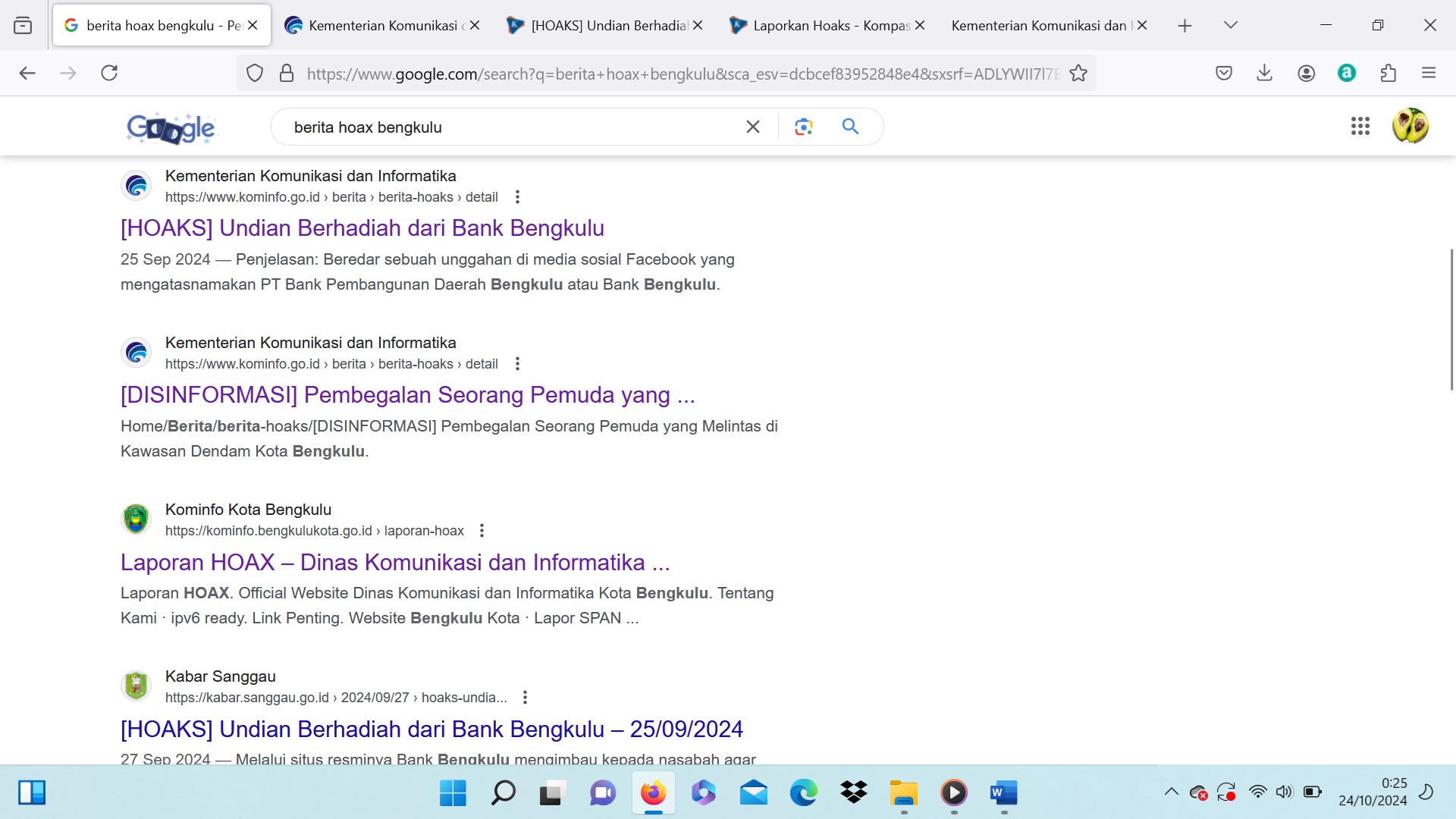Viewport: 1456px width, 819px height.
Task: Open Wi-Fi network settings in tray
Action: coord(1257,792)
